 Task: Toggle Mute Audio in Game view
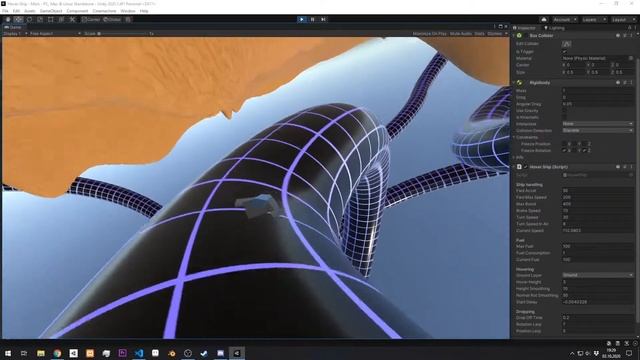(x=461, y=34)
